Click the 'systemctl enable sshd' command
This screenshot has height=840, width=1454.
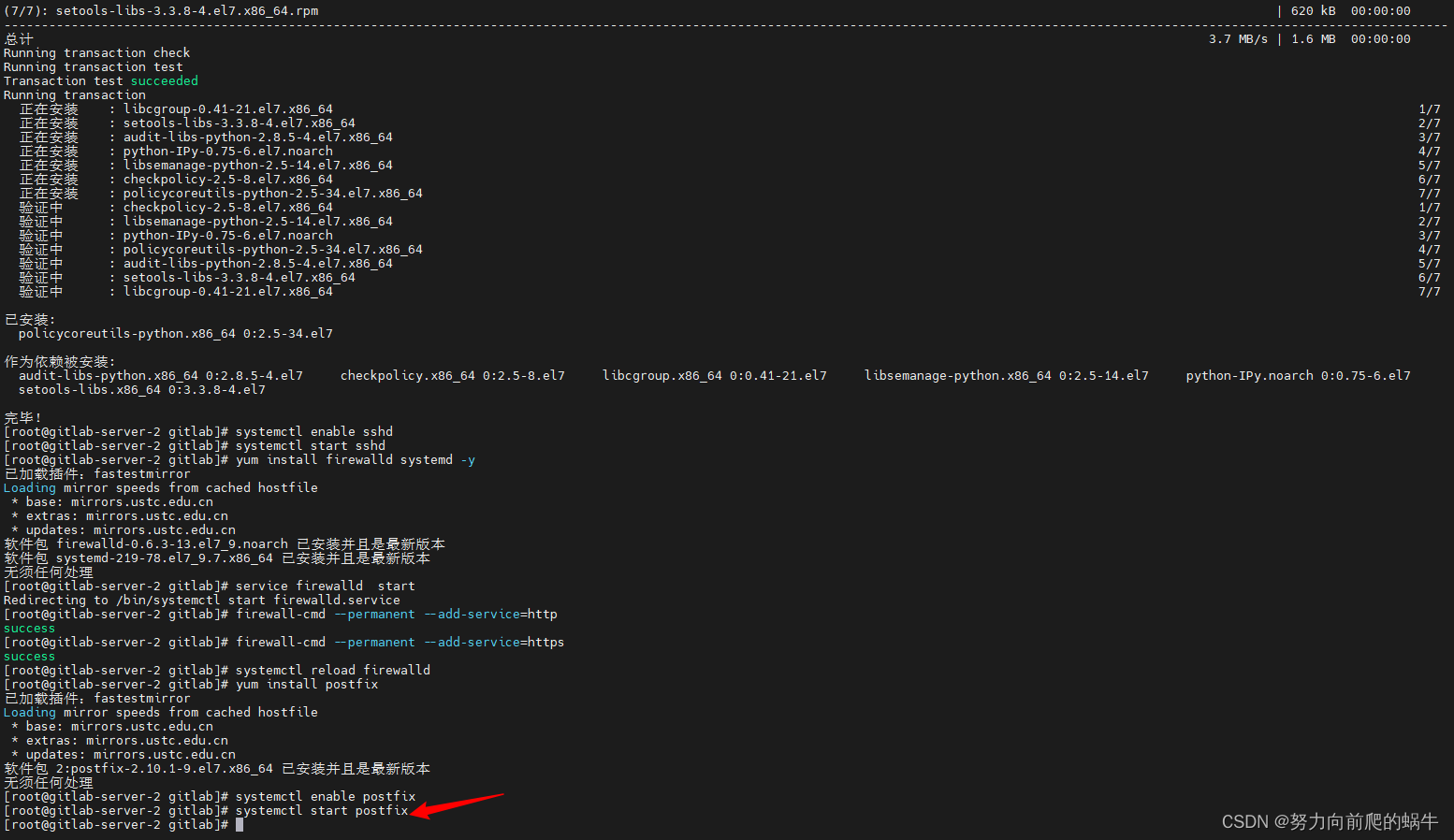point(314,432)
